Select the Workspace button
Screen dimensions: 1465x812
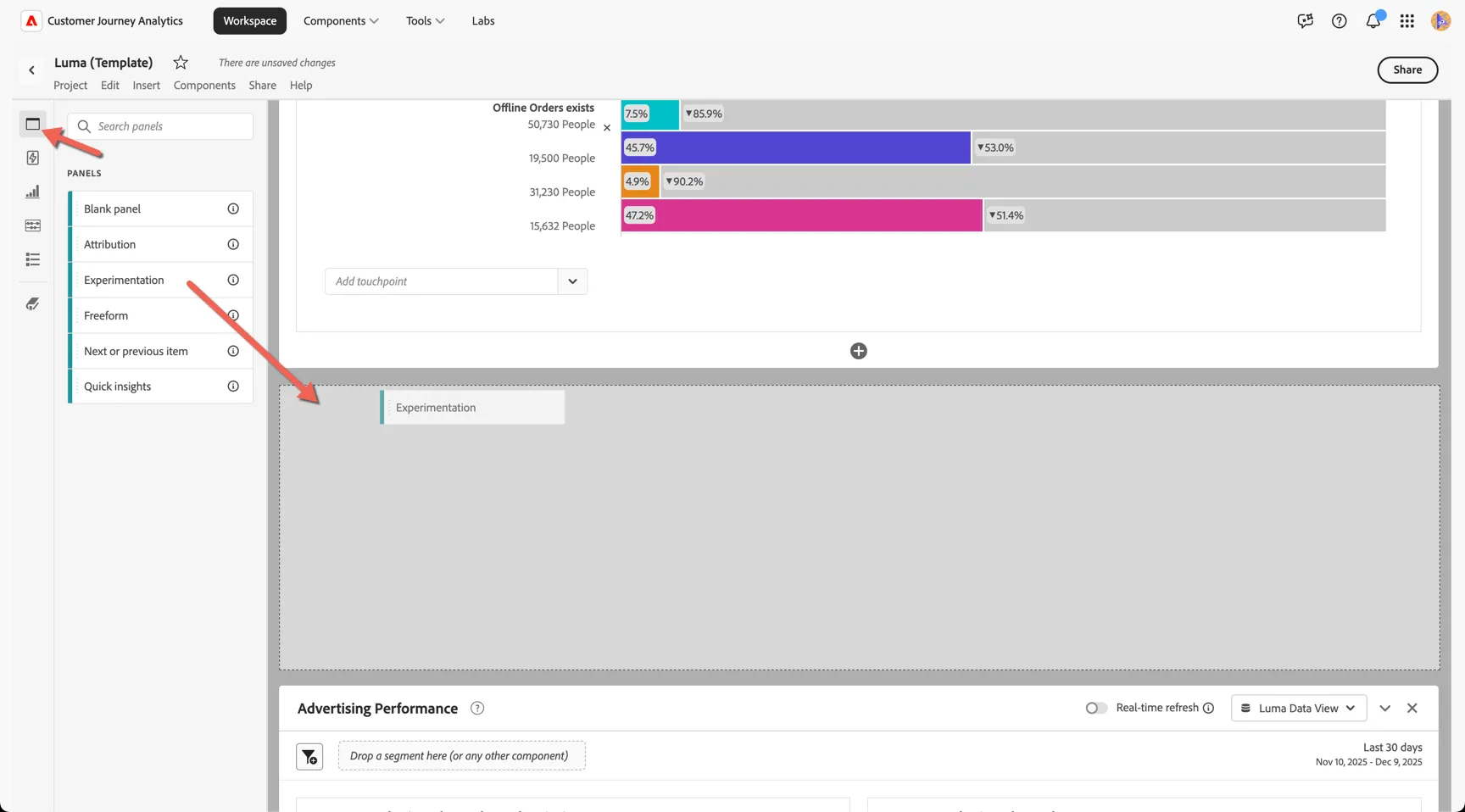point(250,21)
